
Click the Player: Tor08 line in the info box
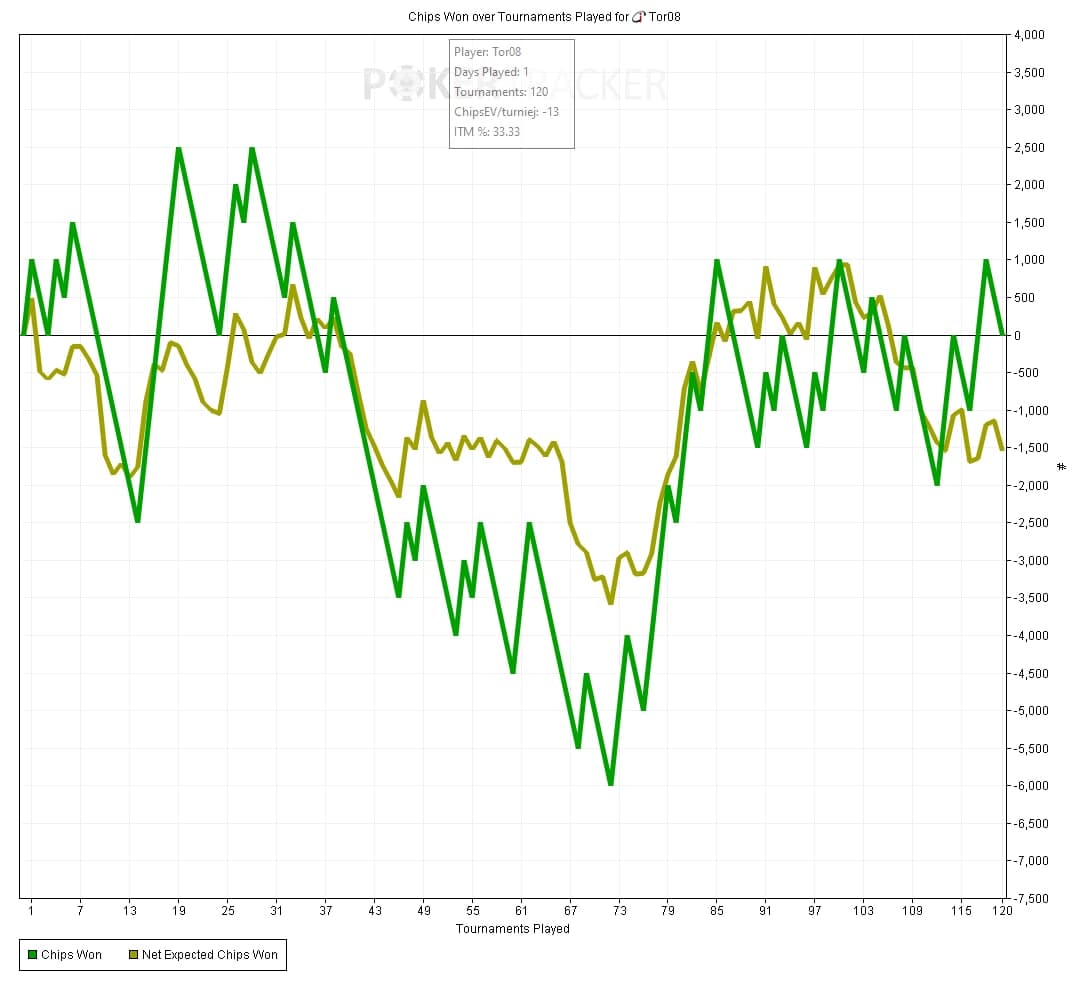[487, 52]
